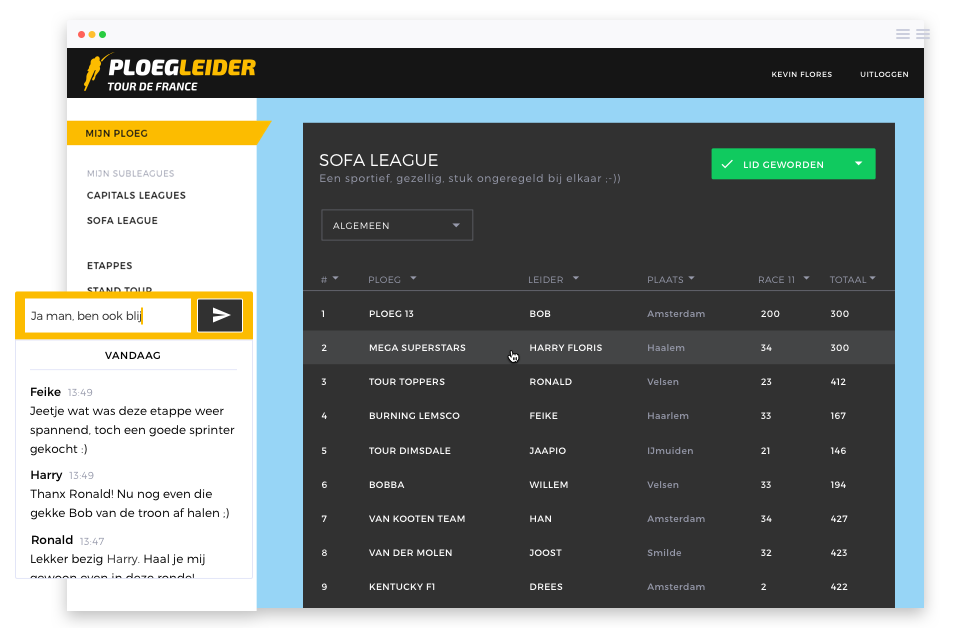
Task: Open Sofa League in sidebar
Action: (x=122, y=220)
